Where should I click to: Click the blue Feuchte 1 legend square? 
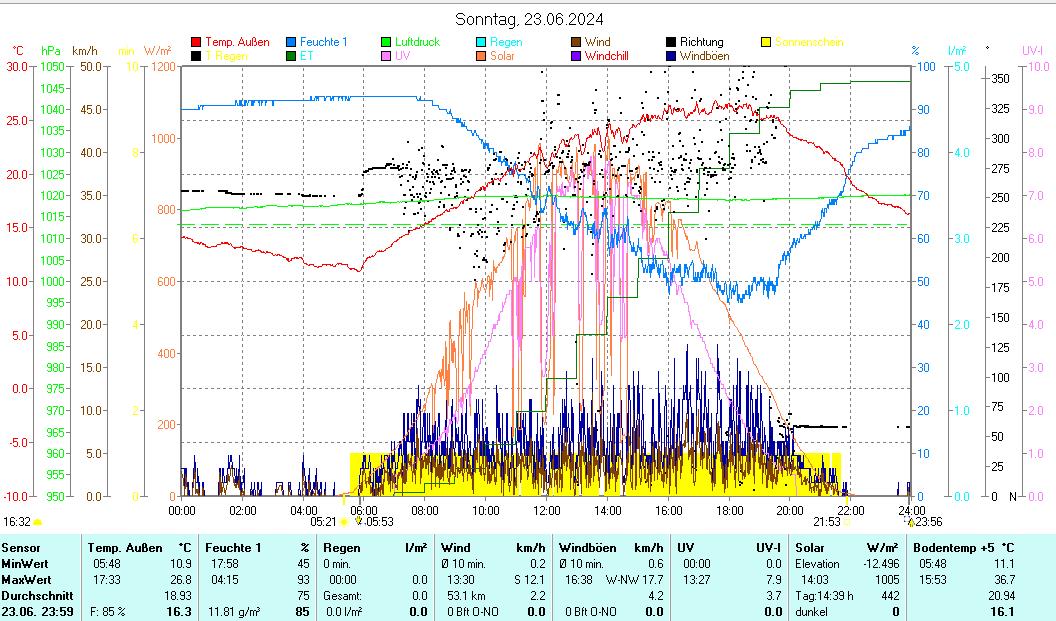(x=292, y=42)
